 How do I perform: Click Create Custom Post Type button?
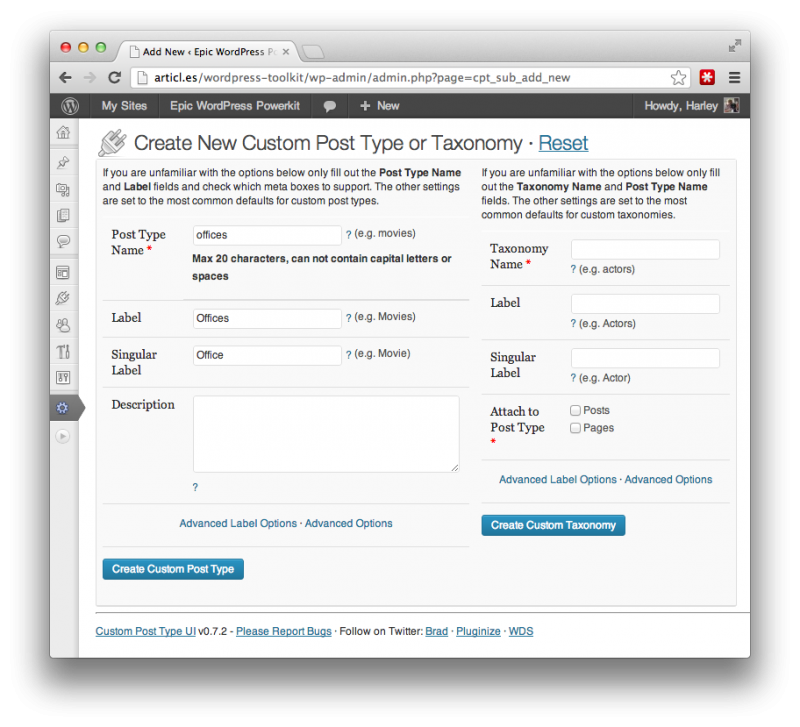tap(173, 569)
